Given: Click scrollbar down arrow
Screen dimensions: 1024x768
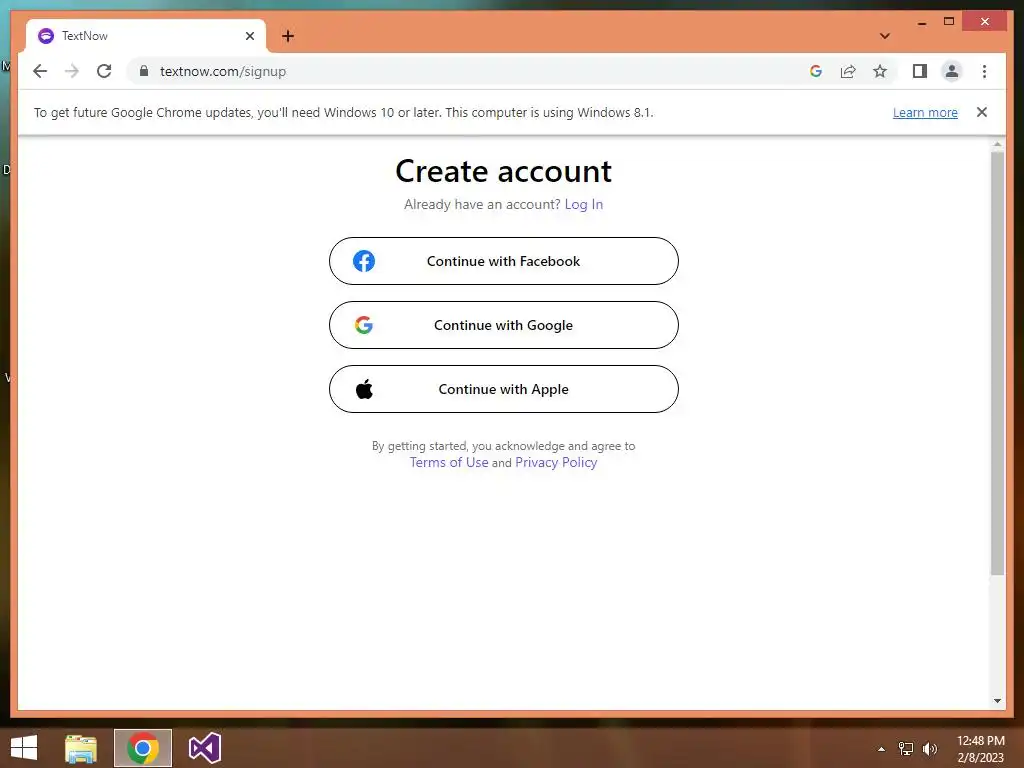Looking at the screenshot, I should [x=997, y=701].
